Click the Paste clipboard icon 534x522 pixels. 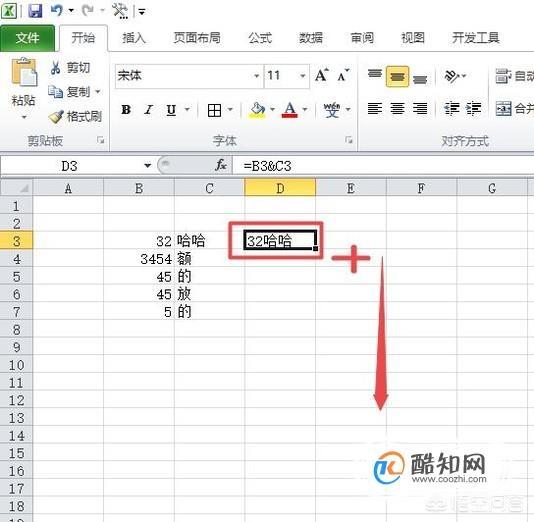[24, 72]
